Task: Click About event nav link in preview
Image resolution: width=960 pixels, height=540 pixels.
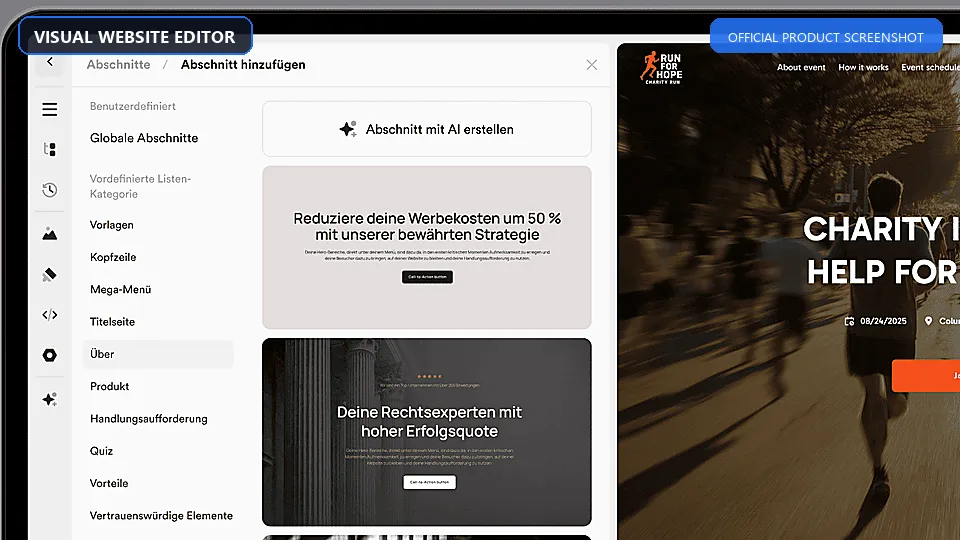Action: pos(801,67)
